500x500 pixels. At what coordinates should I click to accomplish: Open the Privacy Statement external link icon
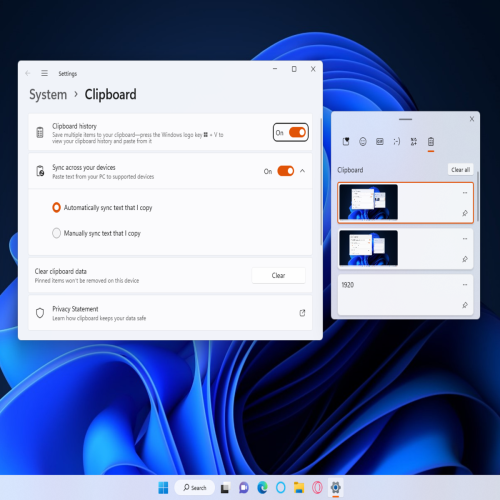(x=302, y=313)
